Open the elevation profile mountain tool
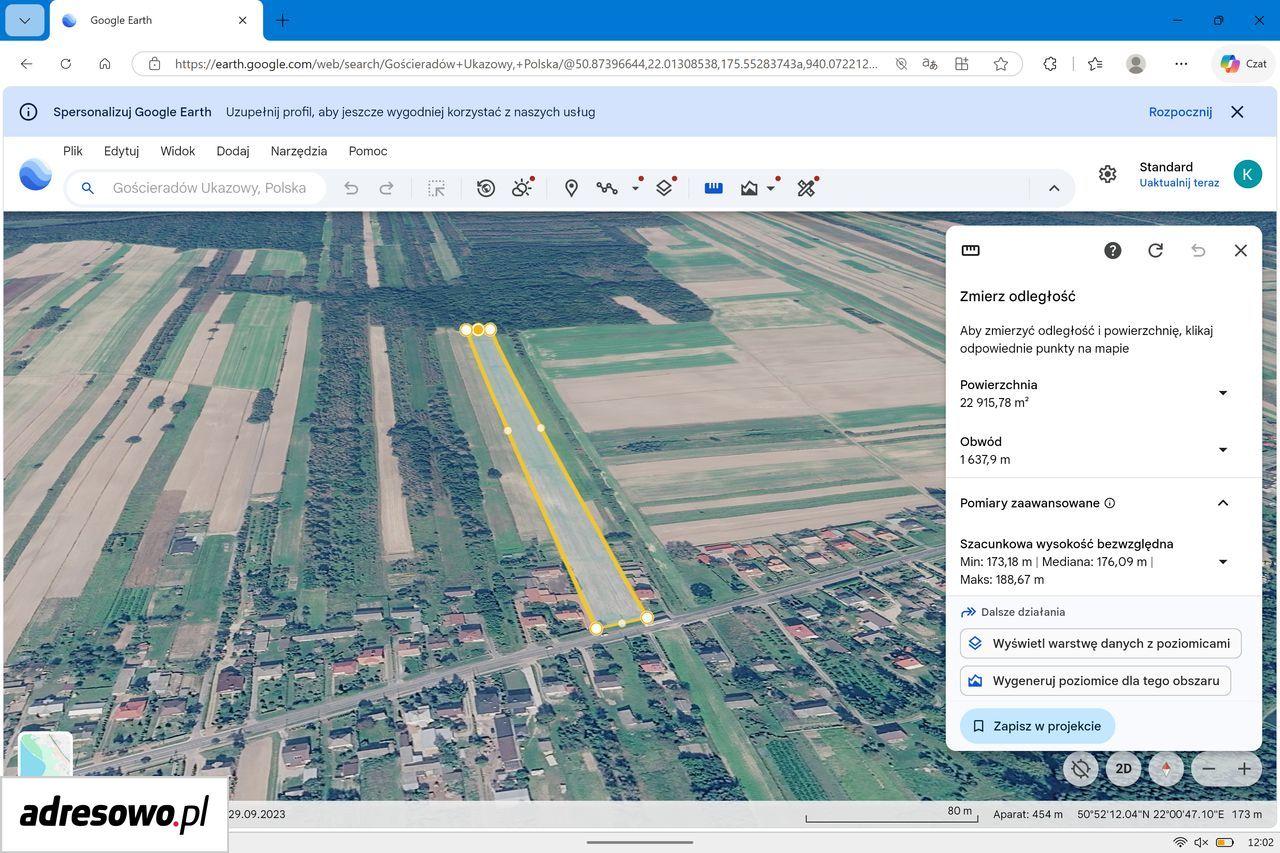 [749, 188]
